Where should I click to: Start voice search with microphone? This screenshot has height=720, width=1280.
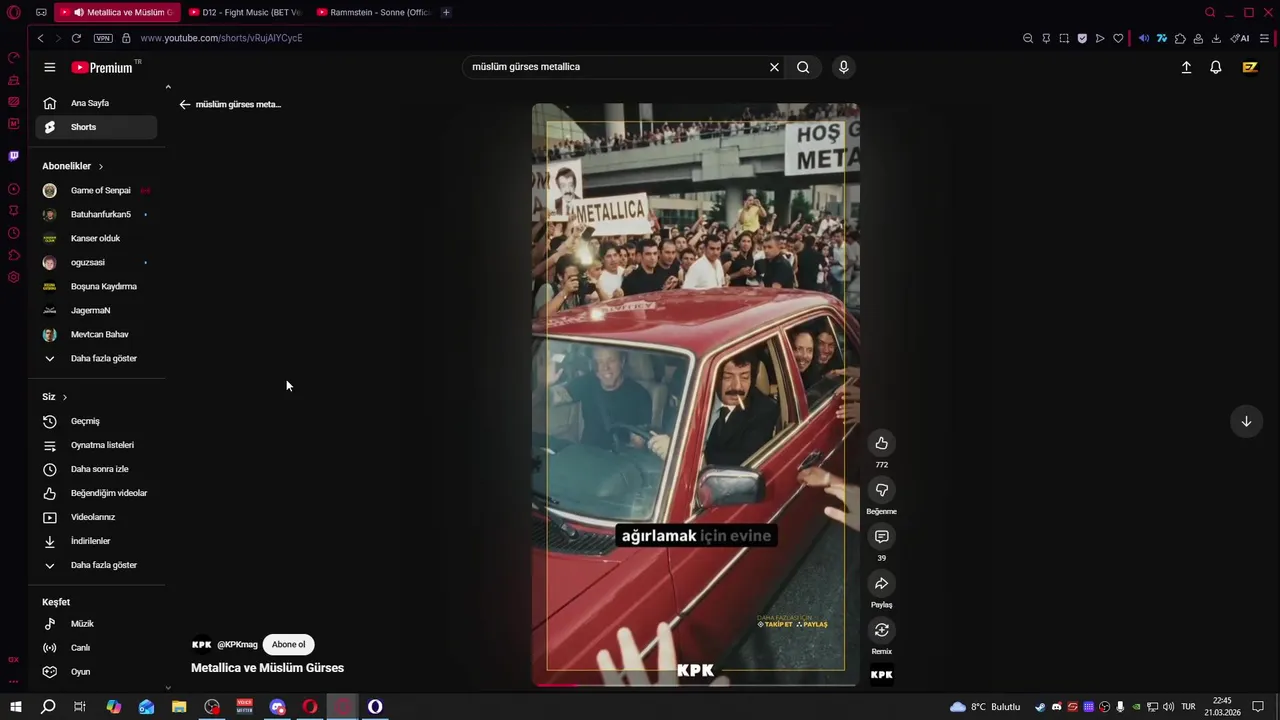pyautogui.click(x=844, y=67)
